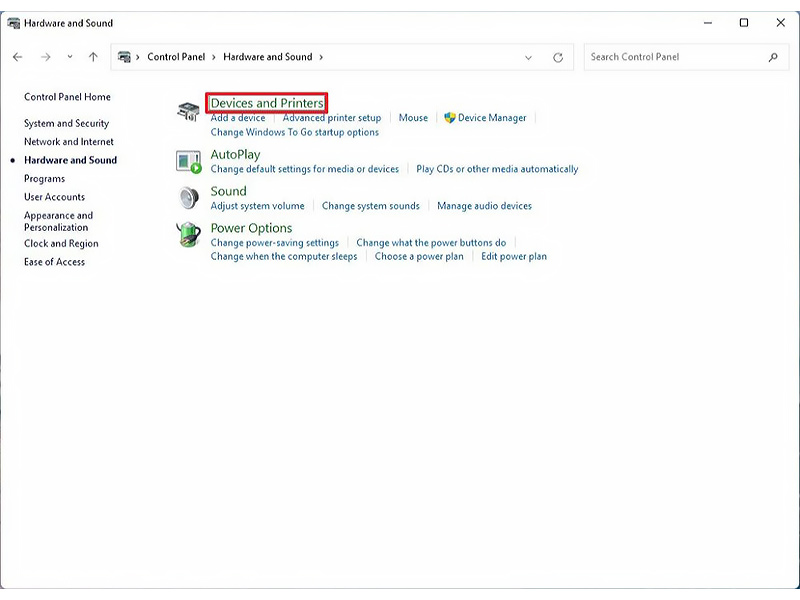The height and width of the screenshot is (600, 800).
Task: Open User Accounts category
Action: tap(55, 197)
